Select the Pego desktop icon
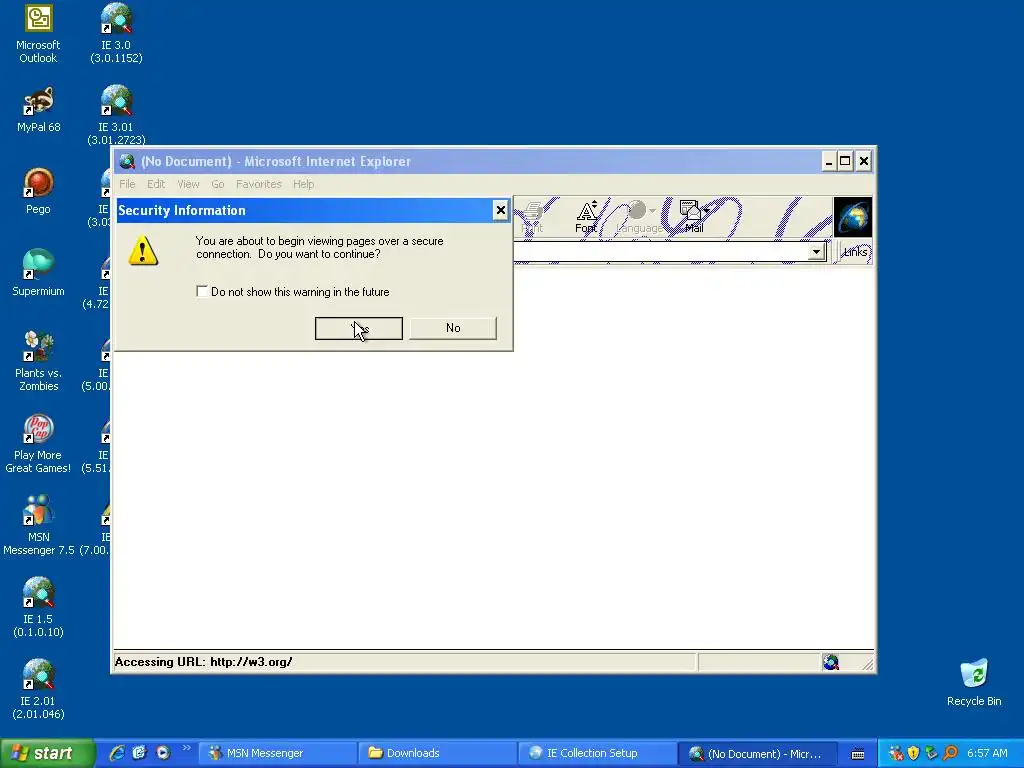The width and height of the screenshot is (1024, 768). 38,191
